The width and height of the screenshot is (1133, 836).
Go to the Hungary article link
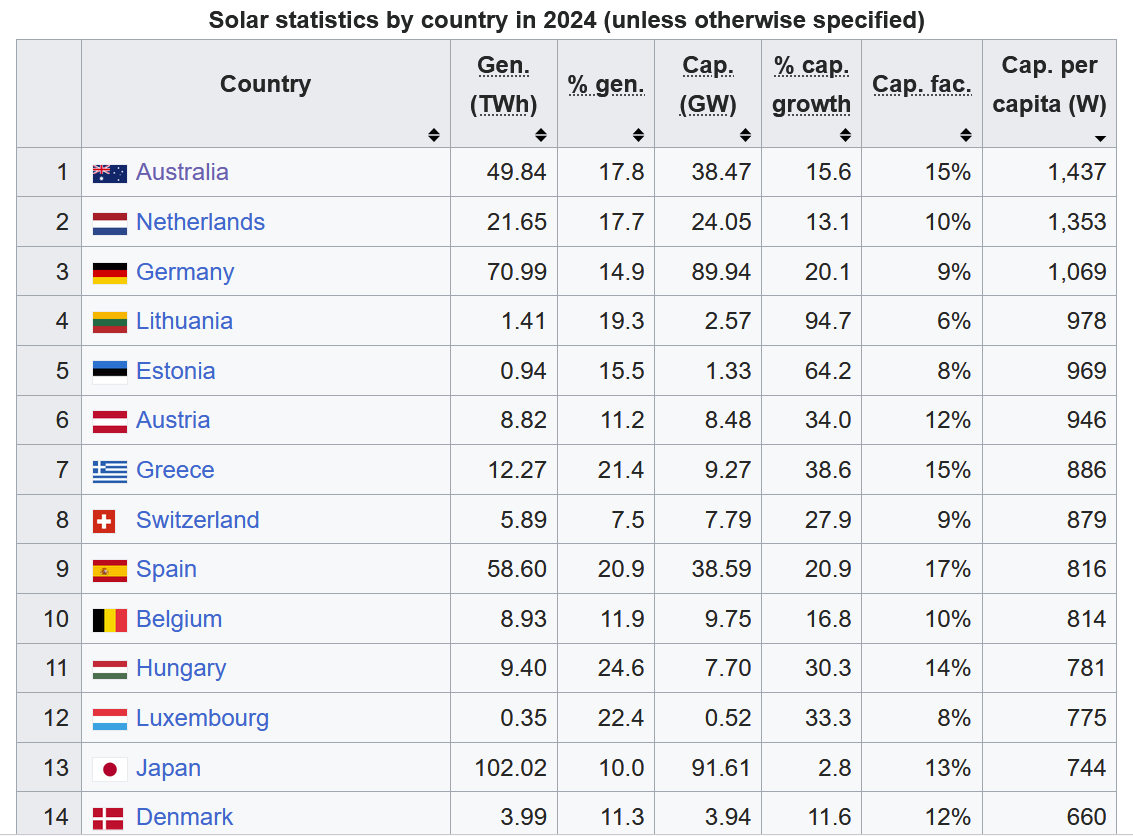tap(181, 668)
